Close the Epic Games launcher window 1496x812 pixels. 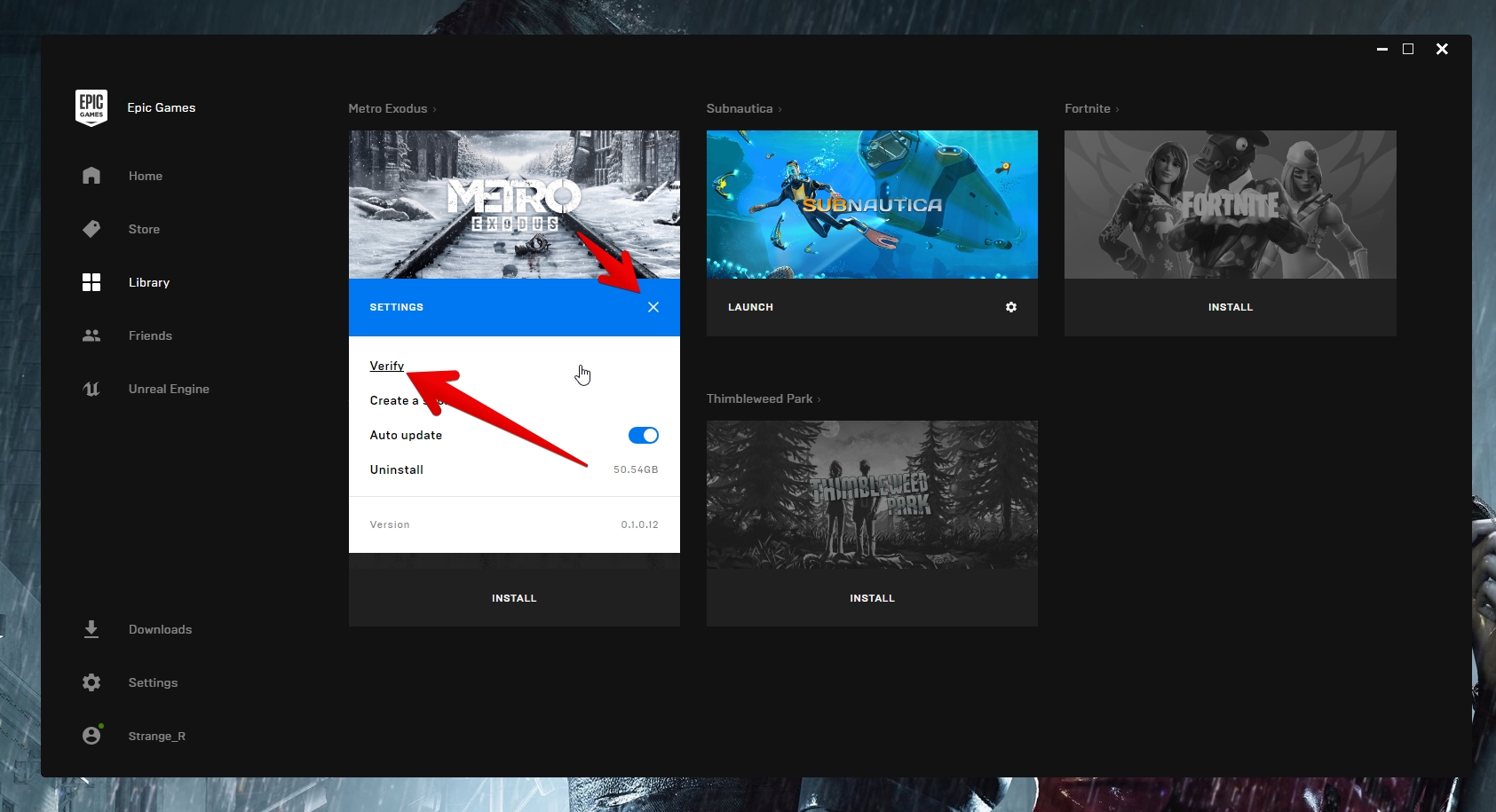coord(1442,49)
